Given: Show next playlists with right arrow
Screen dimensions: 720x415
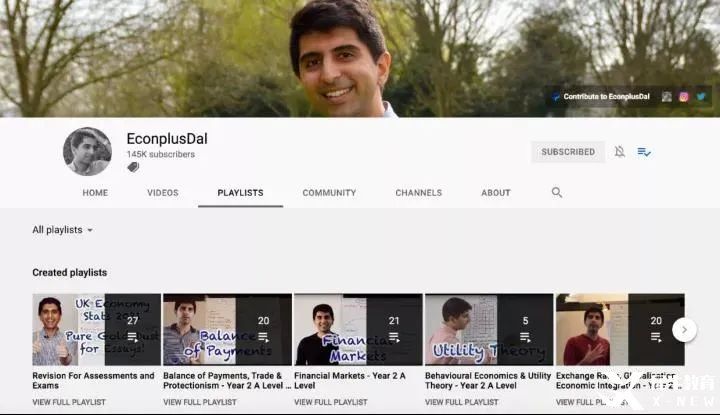Looking at the screenshot, I should pyautogui.click(x=684, y=330).
